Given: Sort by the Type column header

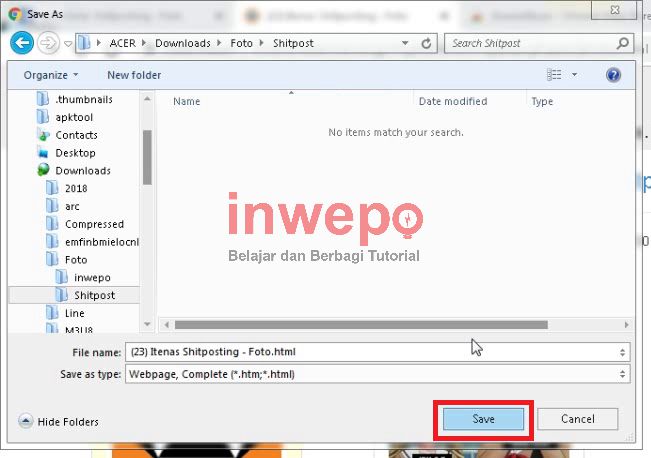Looking at the screenshot, I should [542, 102].
